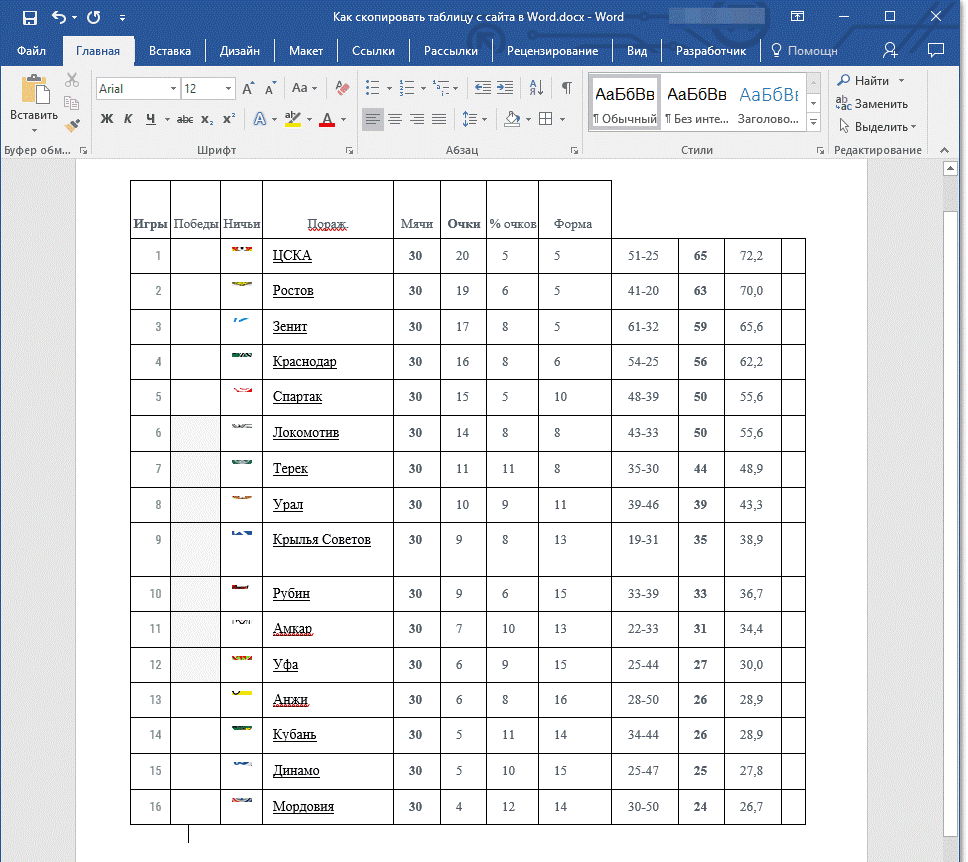Click the Format Painter brush icon
The height and width of the screenshot is (862, 968).
72,125
